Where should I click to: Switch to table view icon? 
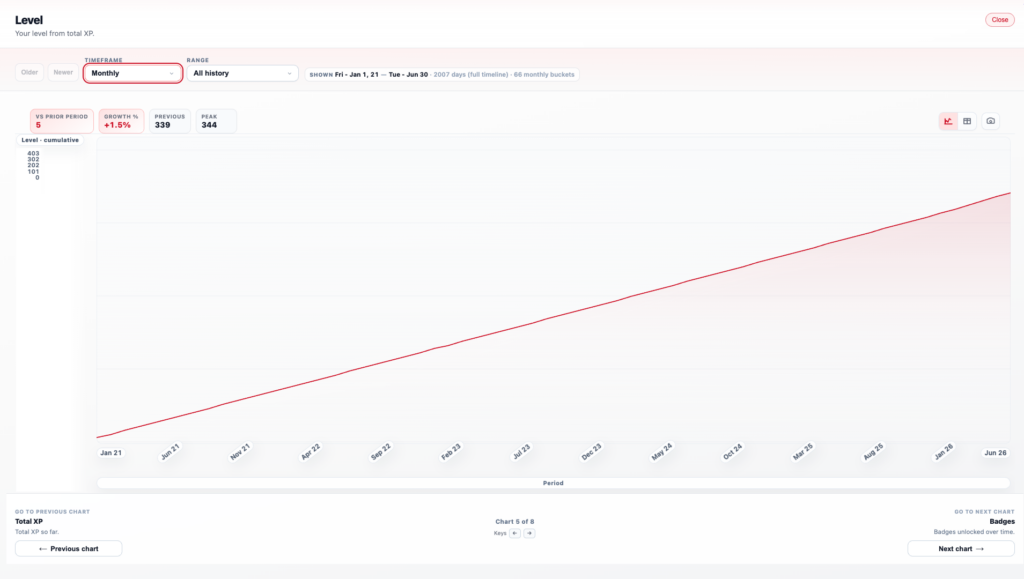pos(967,121)
